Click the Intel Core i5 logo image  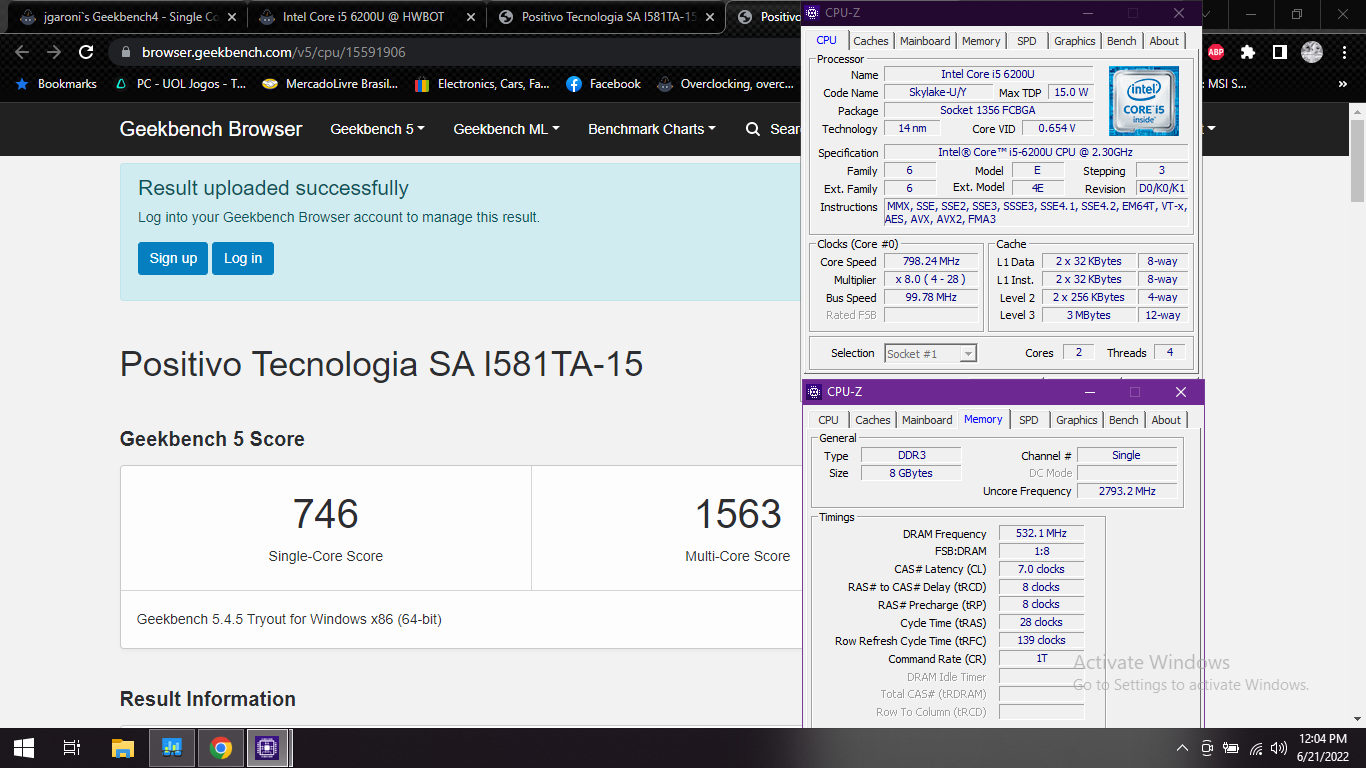(x=1144, y=100)
